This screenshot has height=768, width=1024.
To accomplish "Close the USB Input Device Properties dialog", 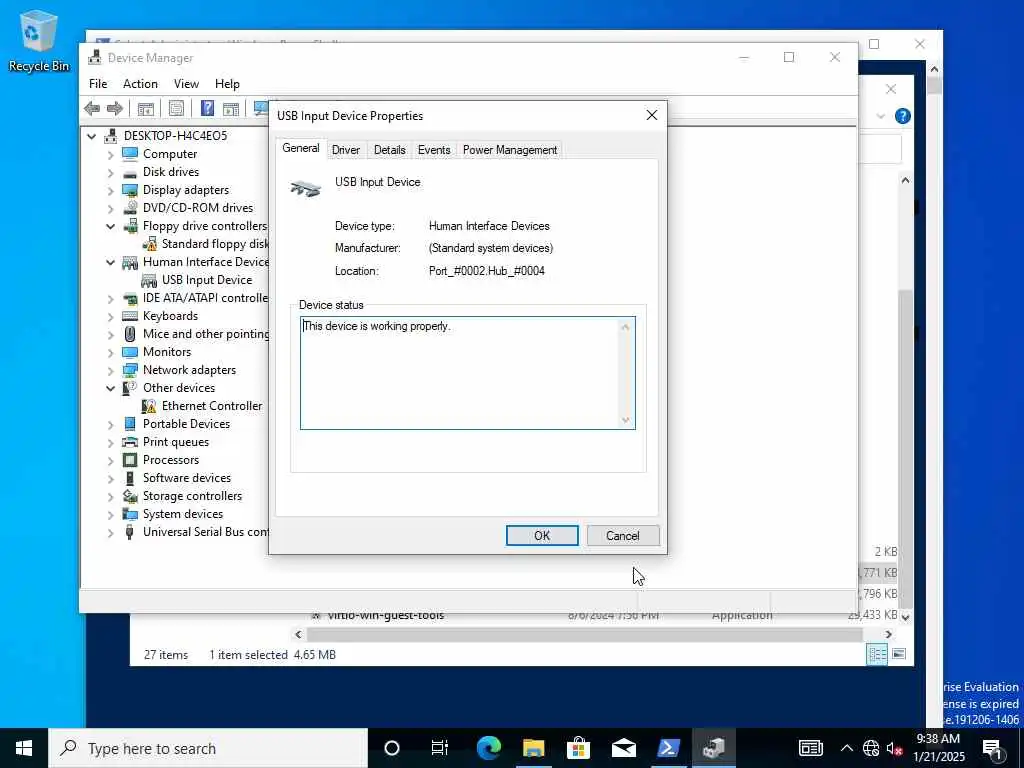I will point(651,116).
